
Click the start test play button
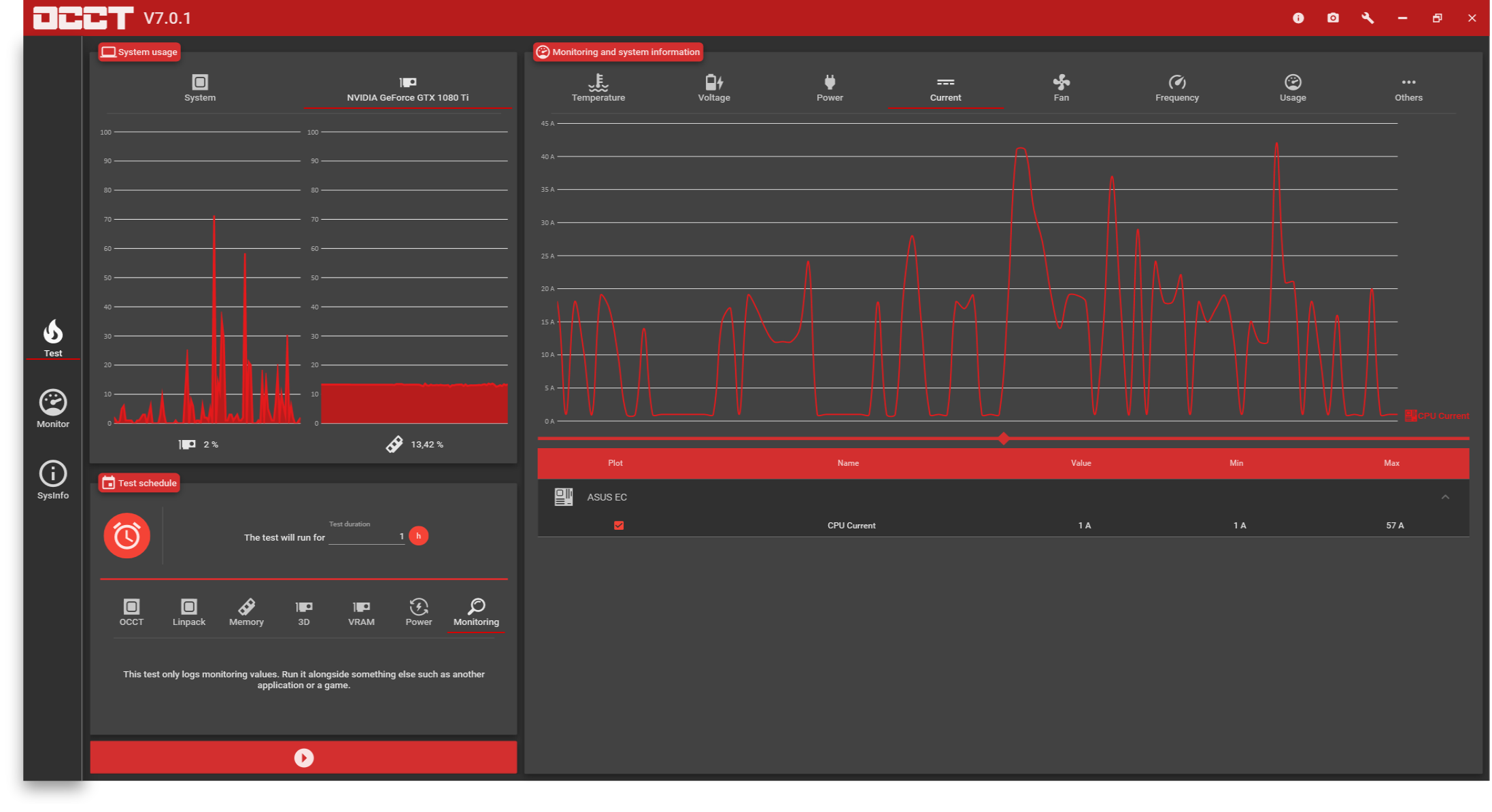pos(304,756)
